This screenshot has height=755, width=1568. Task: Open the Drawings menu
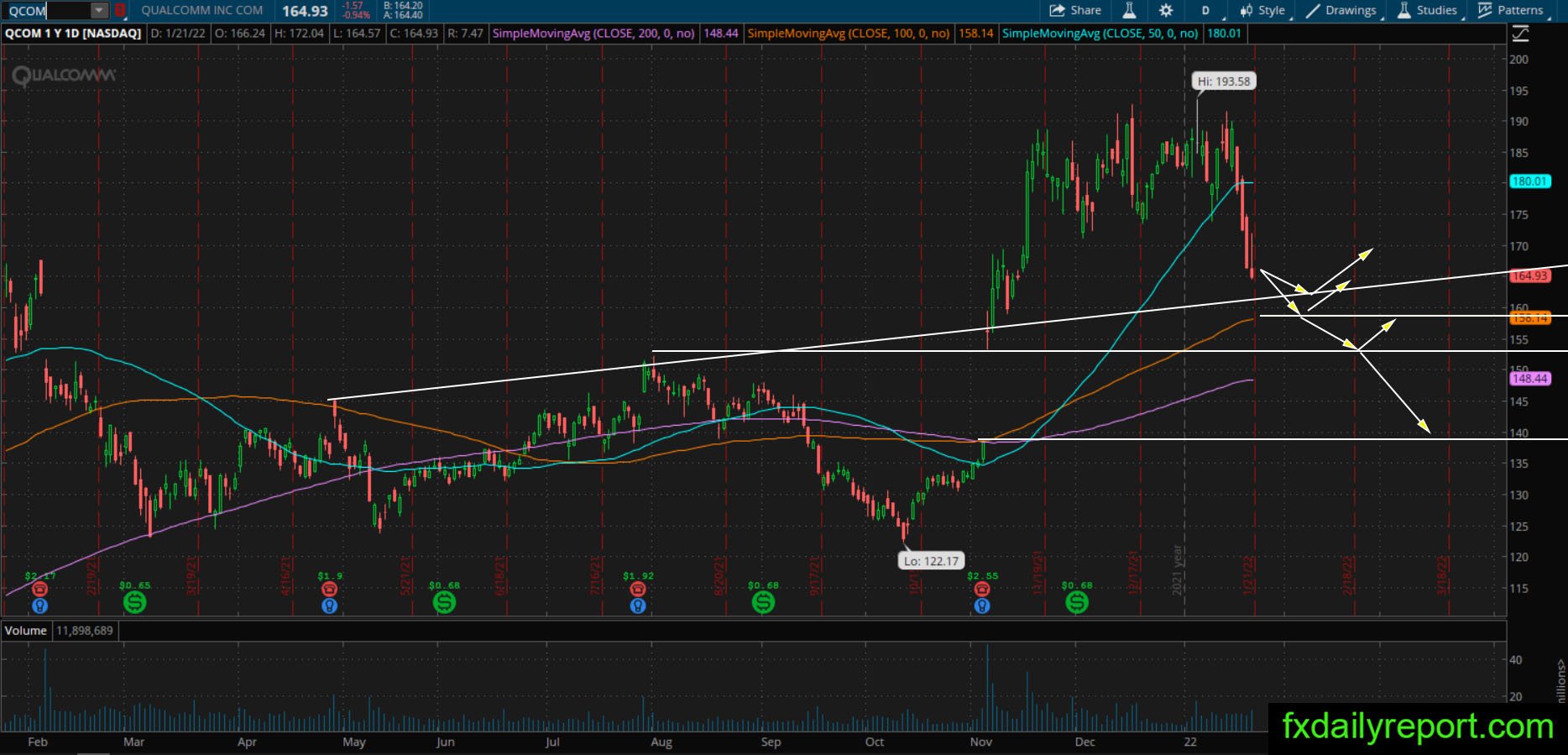(x=1341, y=10)
